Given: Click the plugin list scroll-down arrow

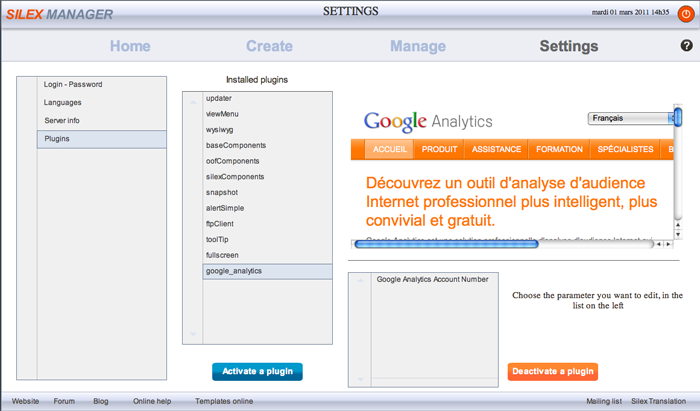Looking at the screenshot, I should coord(193,334).
